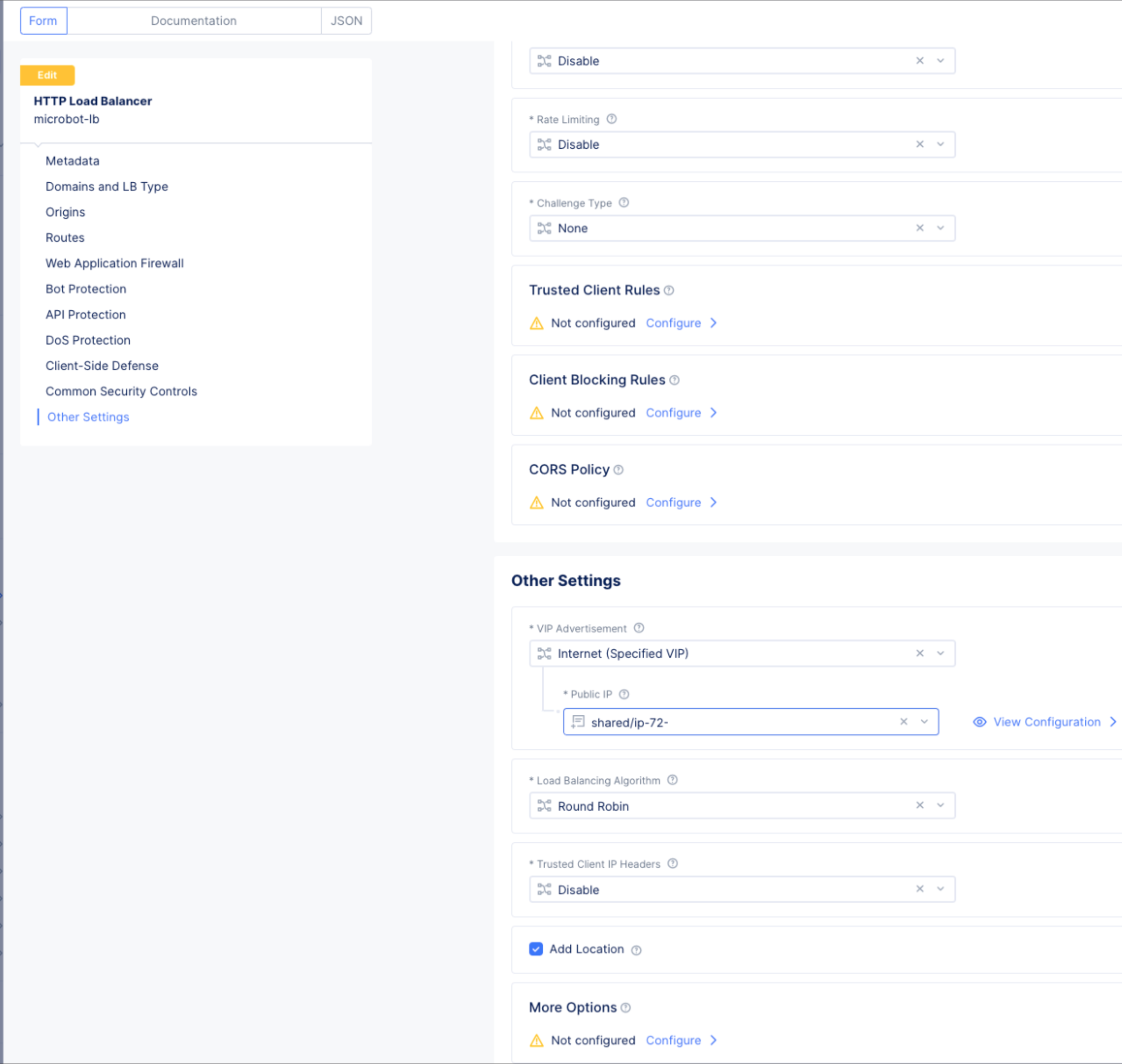Click the warning icon next to CORS Policy

coord(536,503)
